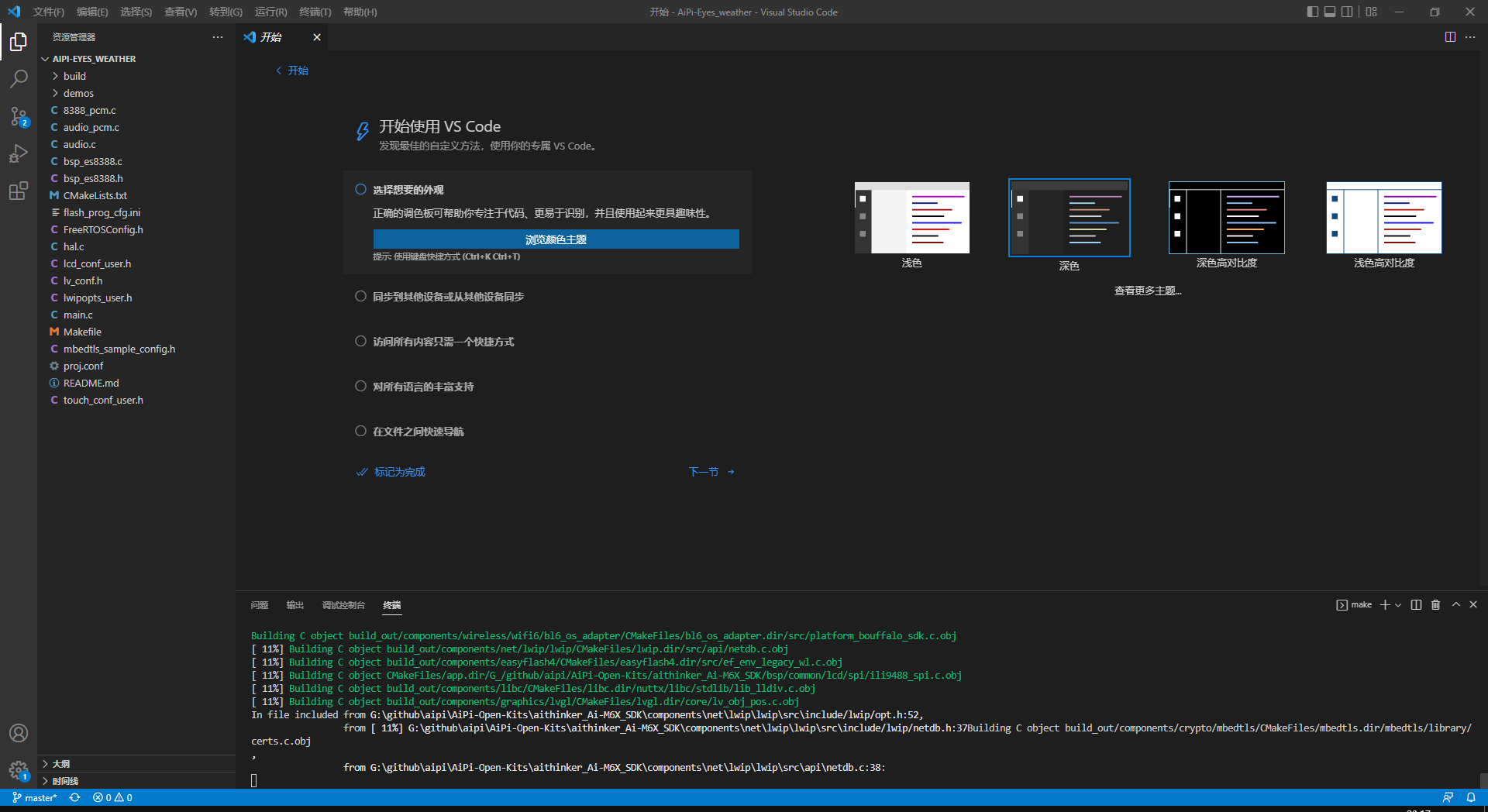Image resolution: width=1488 pixels, height=812 pixels.
Task: Create a new terminal with plus icon
Action: tap(1385, 605)
